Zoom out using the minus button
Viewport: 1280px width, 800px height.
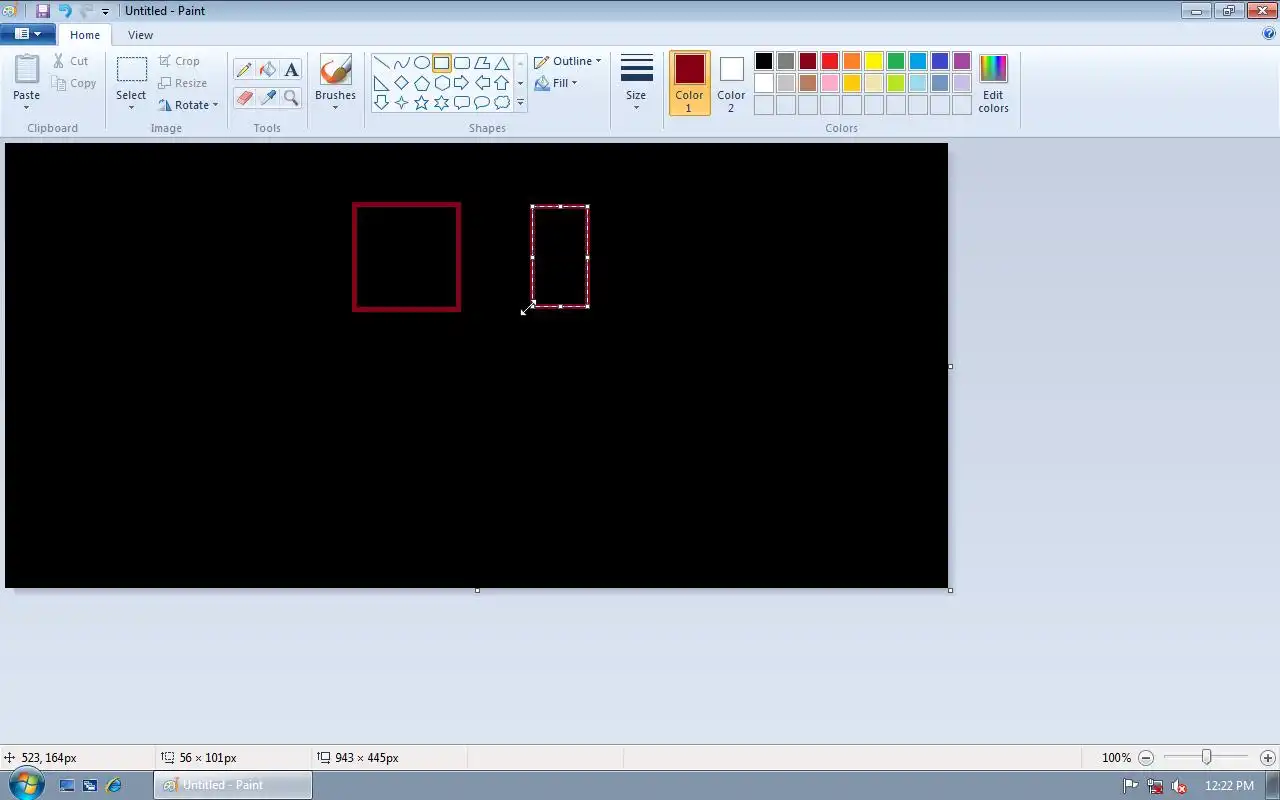[x=1146, y=758]
